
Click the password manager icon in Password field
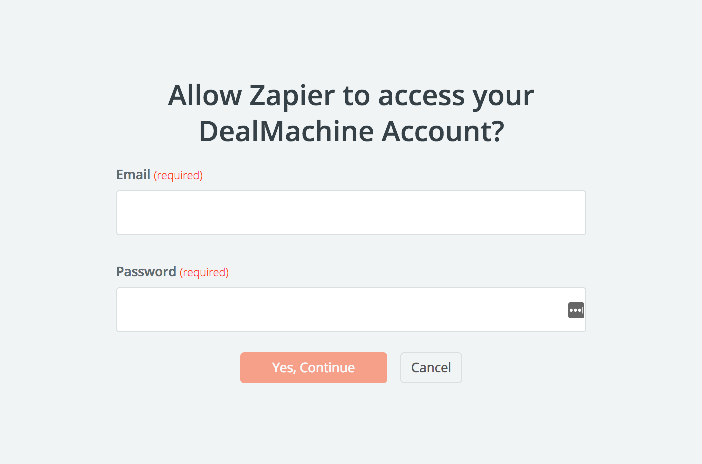coord(576,310)
